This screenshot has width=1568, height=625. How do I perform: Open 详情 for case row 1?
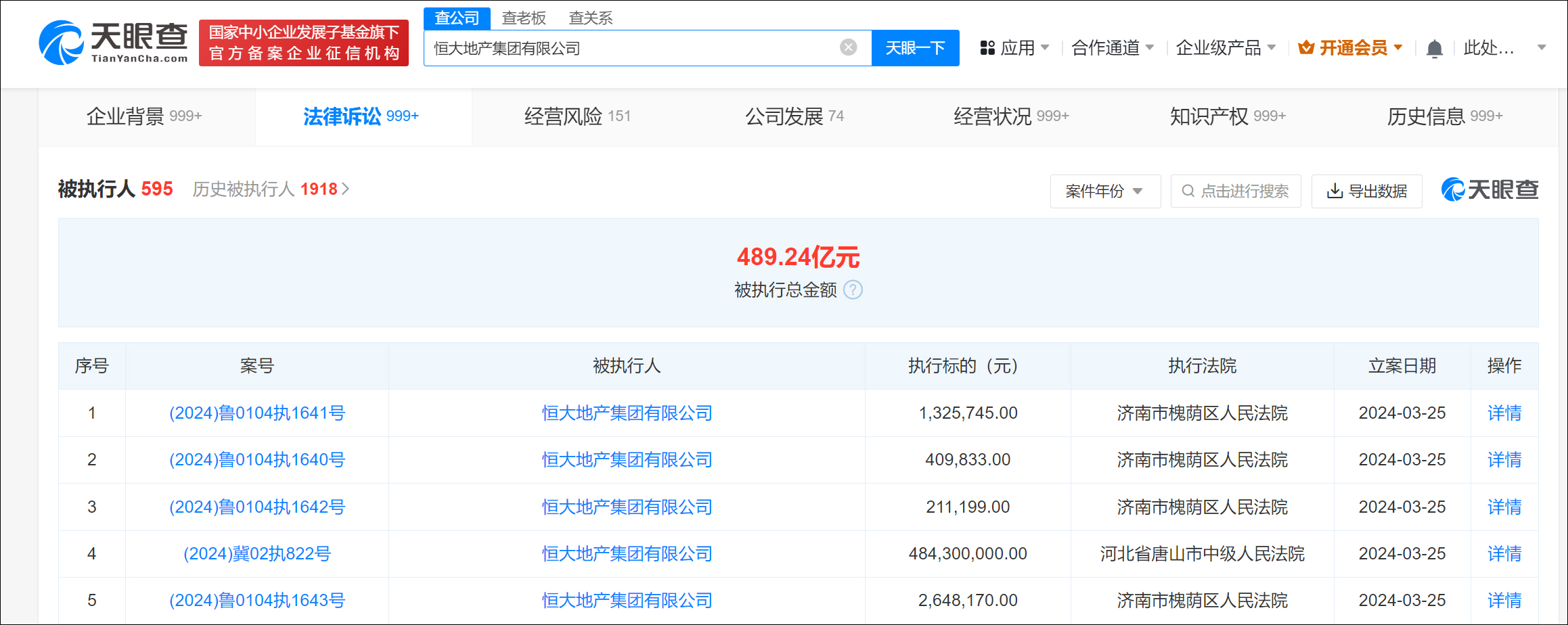[x=1504, y=413]
